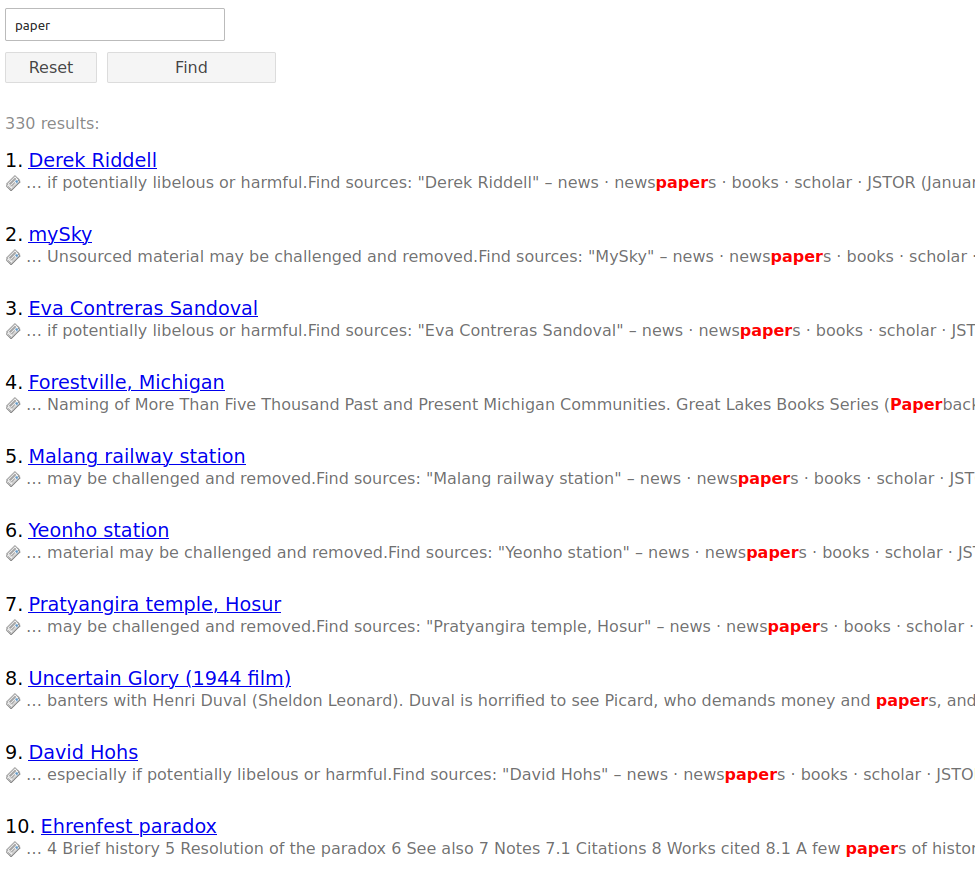The height and width of the screenshot is (878, 975).
Task: Click the tag icon beside Derek Riddell
Action: point(13,183)
